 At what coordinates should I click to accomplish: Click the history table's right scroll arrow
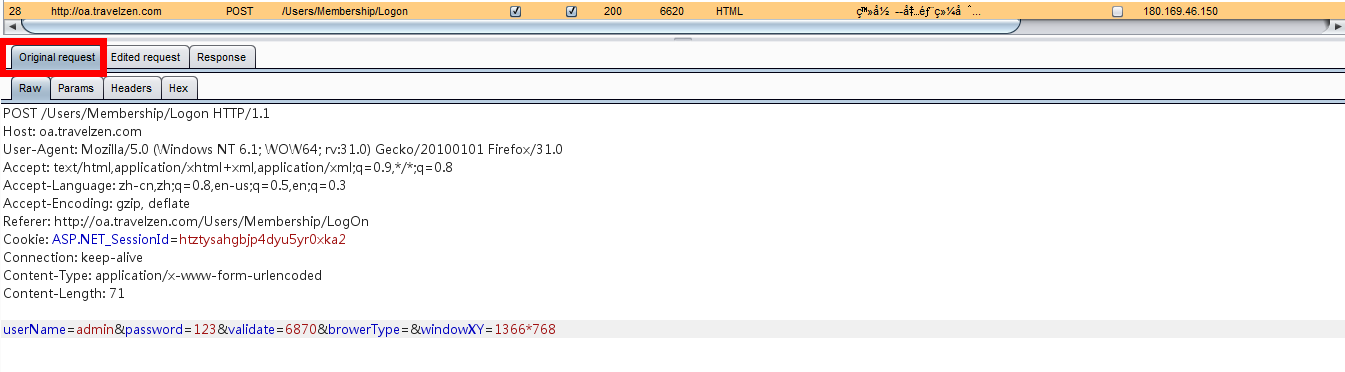click(1338, 26)
